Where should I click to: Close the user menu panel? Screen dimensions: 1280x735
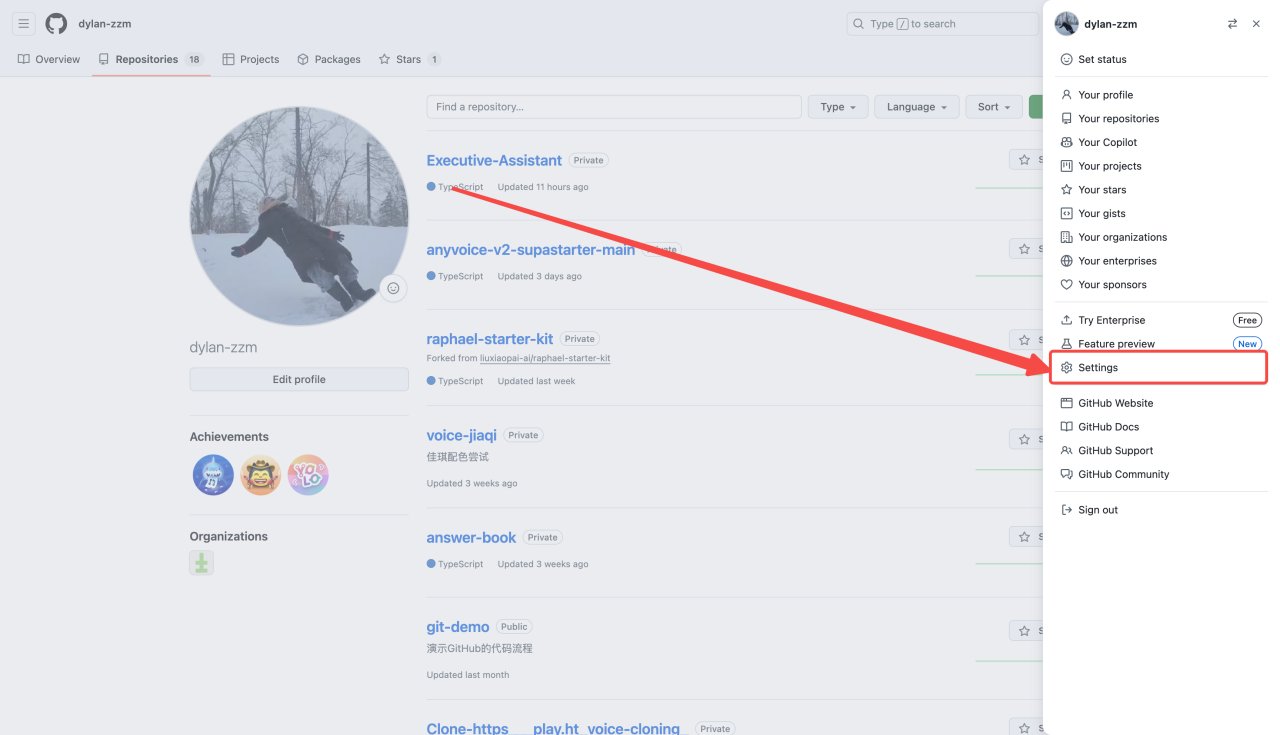pos(1256,24)
